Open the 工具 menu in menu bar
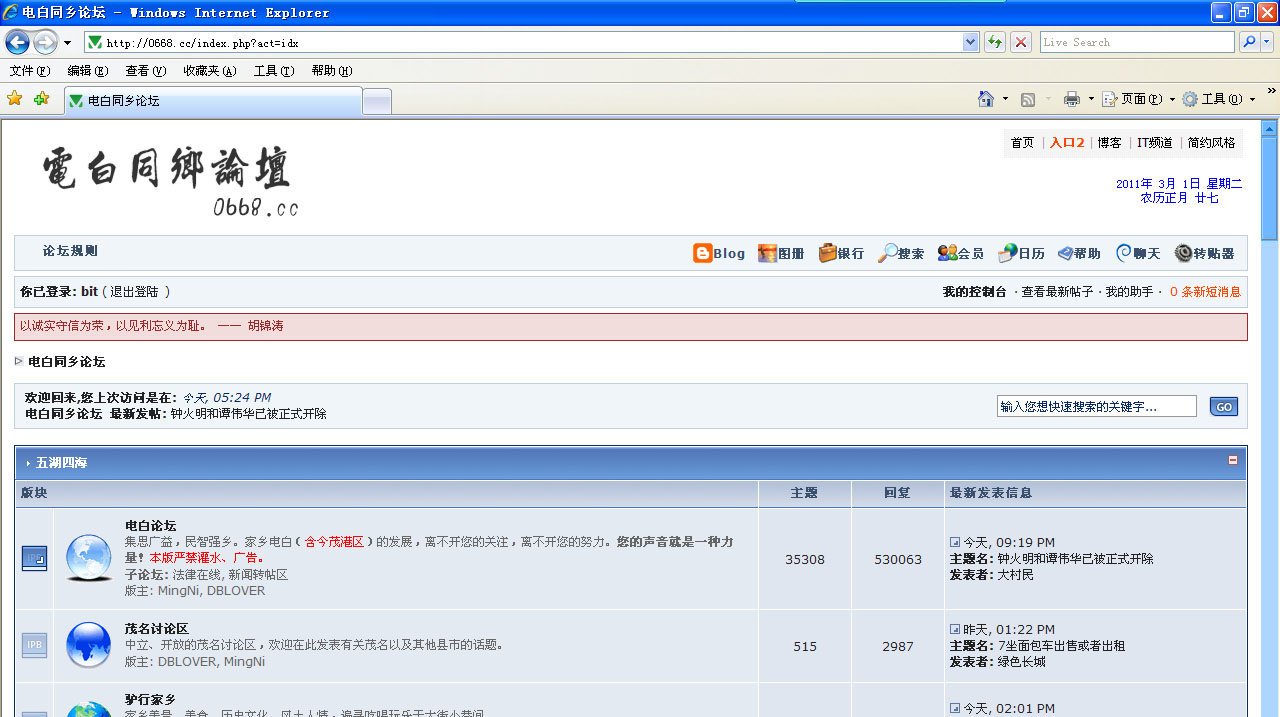1280x717 pixels. pyautogui.click(x=273, y=71)
